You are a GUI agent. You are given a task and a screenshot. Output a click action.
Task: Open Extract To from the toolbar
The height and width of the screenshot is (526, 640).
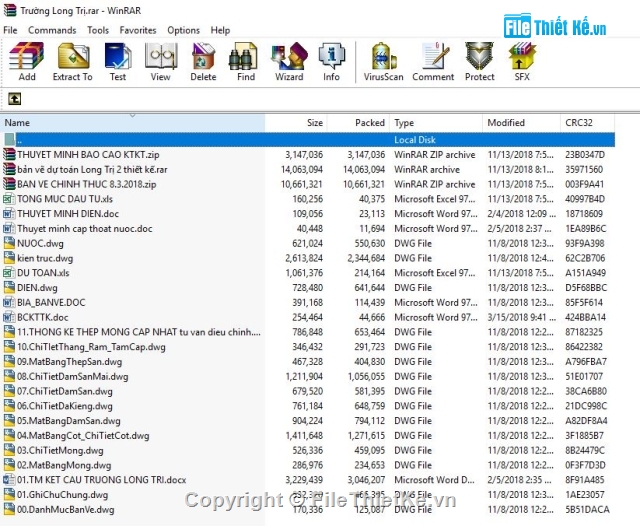(73, 62)
